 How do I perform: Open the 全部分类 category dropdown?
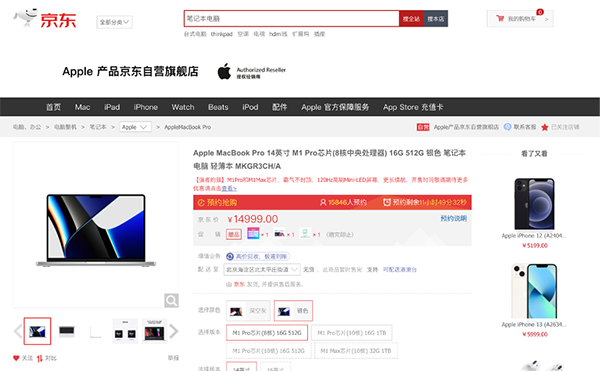click(x=114, y=22)
